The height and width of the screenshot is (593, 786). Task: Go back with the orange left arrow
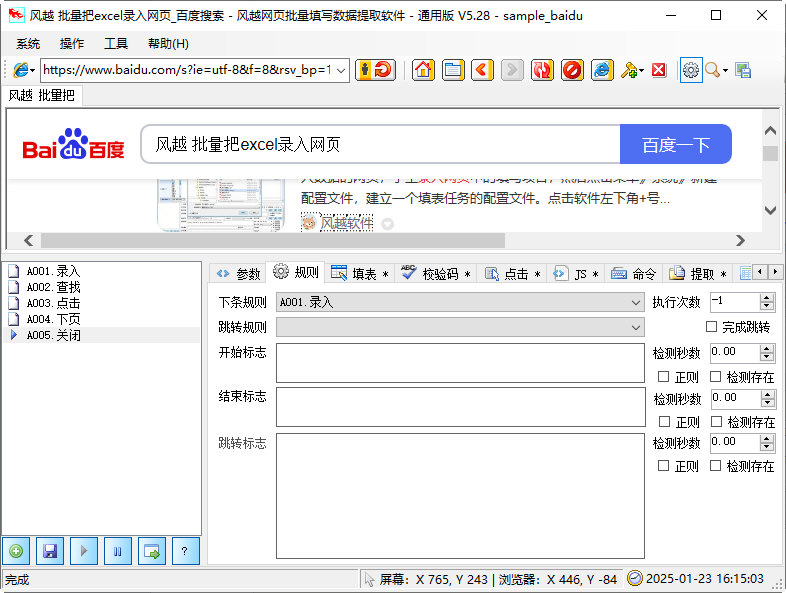click(x=482, y=70)
